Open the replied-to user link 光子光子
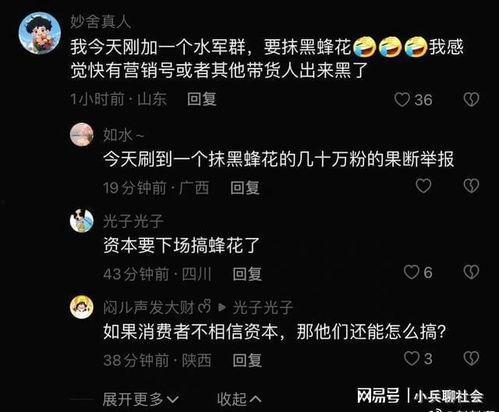The image size is (499, 412). click(263, 307)
